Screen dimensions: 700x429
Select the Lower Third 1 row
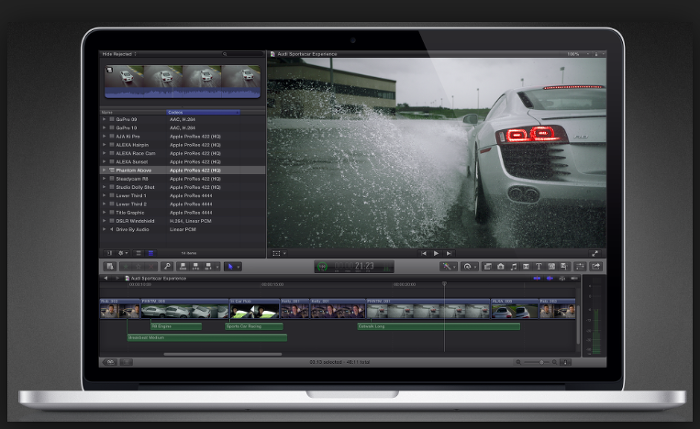tap(183, 196)
